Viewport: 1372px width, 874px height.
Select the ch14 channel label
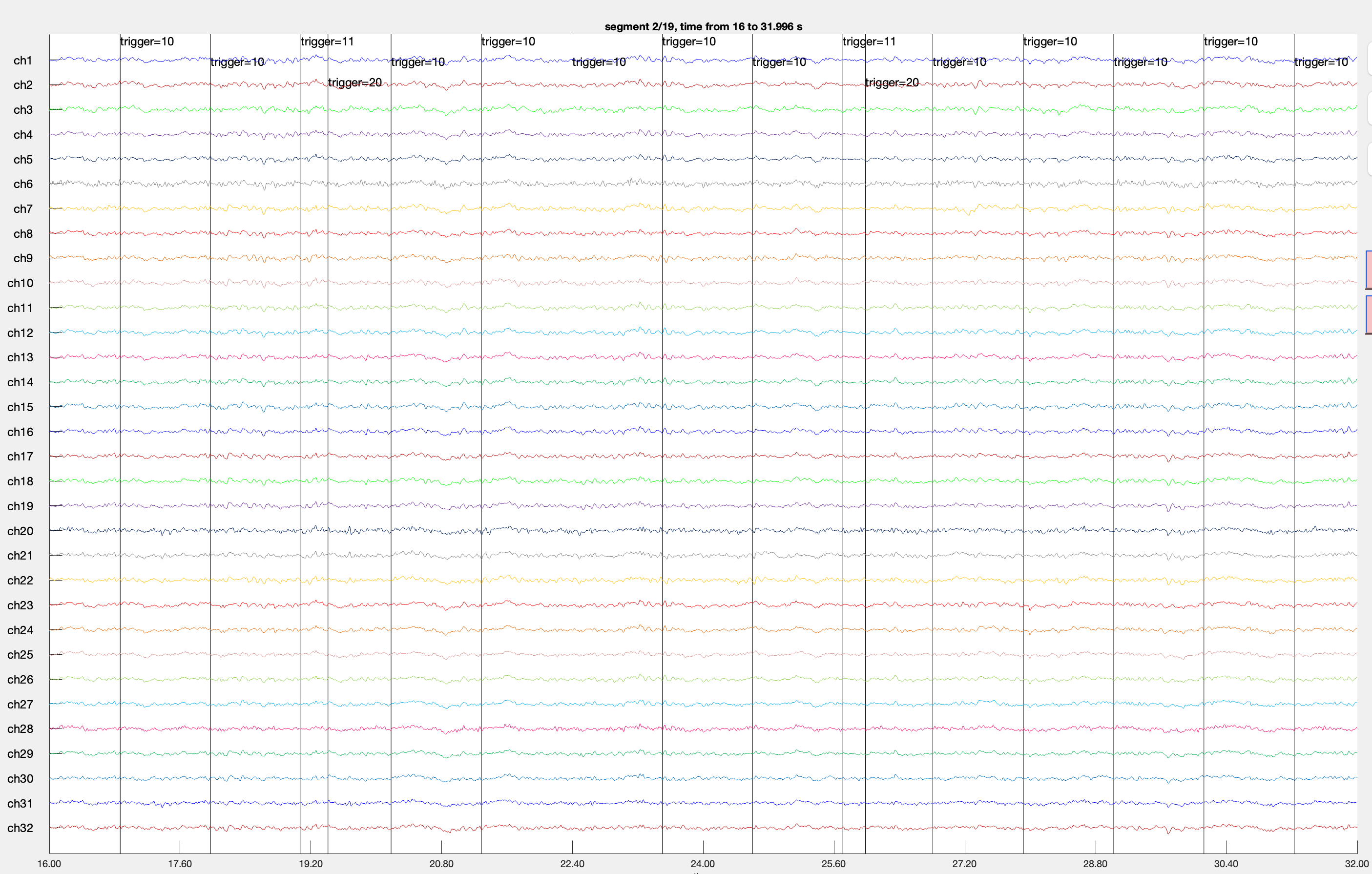pos(20,382)
